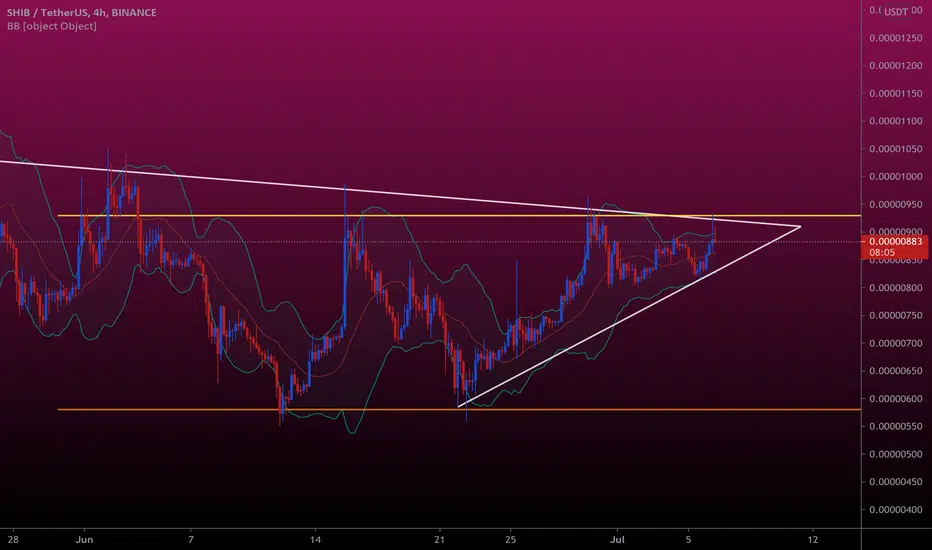
Task: Click the 25 date label on time axis
Action: click(511, 540)
